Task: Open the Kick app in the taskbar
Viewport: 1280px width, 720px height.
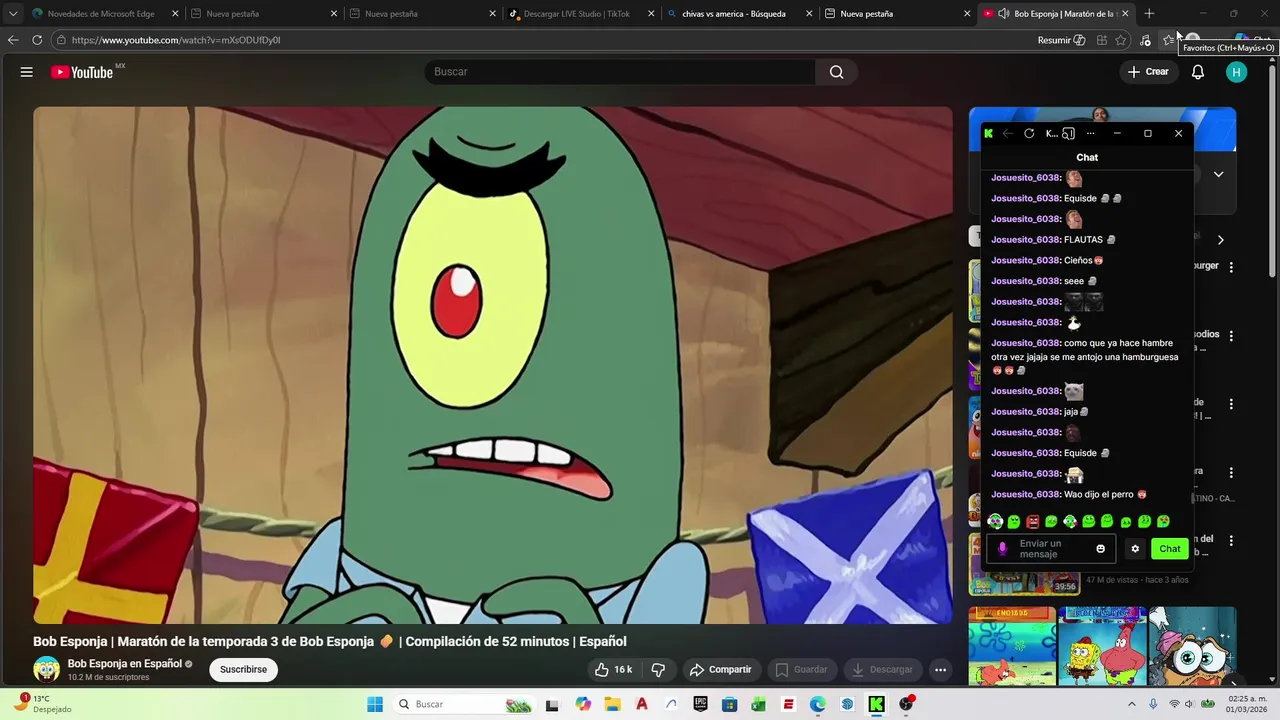Action: tap(876, 705)
